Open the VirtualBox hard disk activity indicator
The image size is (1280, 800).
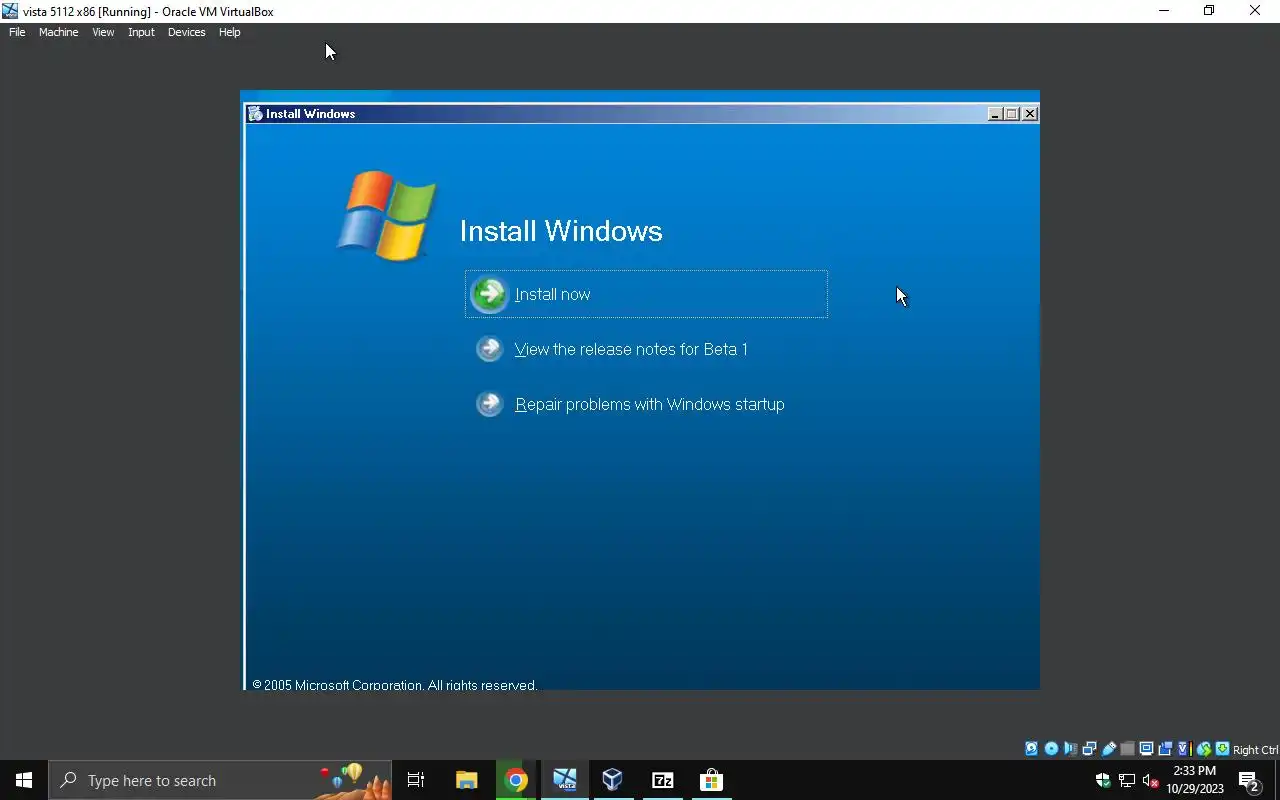click(x=1031, y=749)
